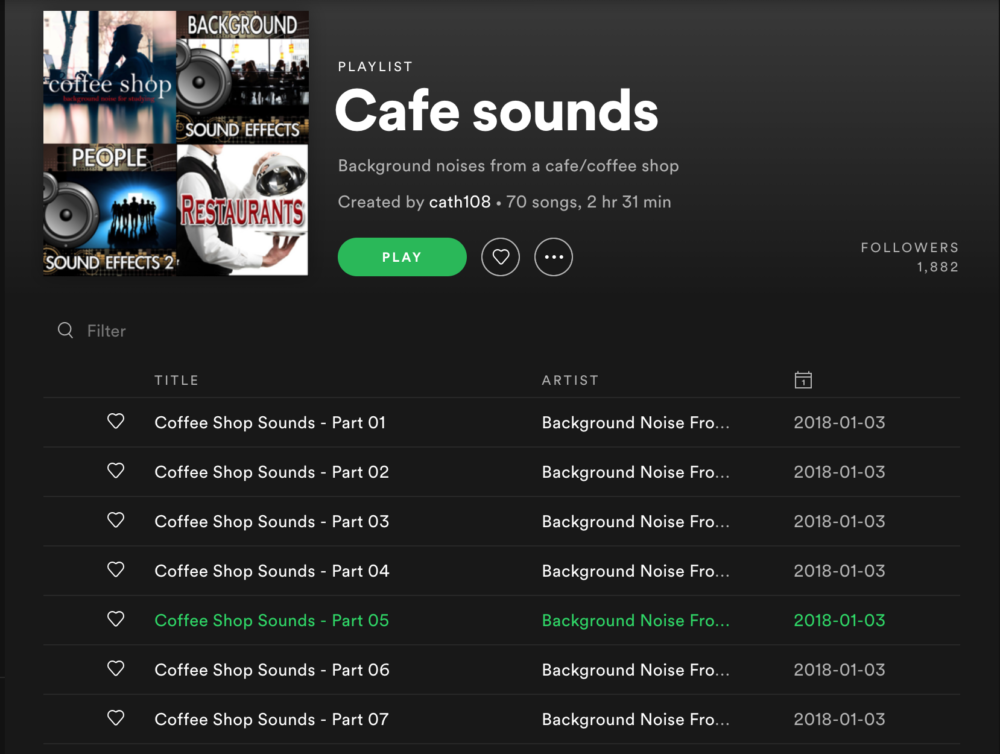Favorite the currently playing 'Part 05' track heart
Image resolution: width=1000 pixels, height=754 pixels.
pyautogui.click(x=115, y=620)
